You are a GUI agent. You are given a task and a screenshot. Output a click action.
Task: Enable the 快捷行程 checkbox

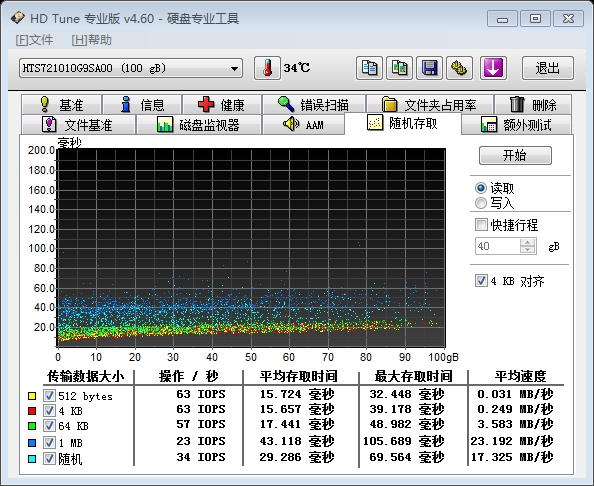(481, 225)
